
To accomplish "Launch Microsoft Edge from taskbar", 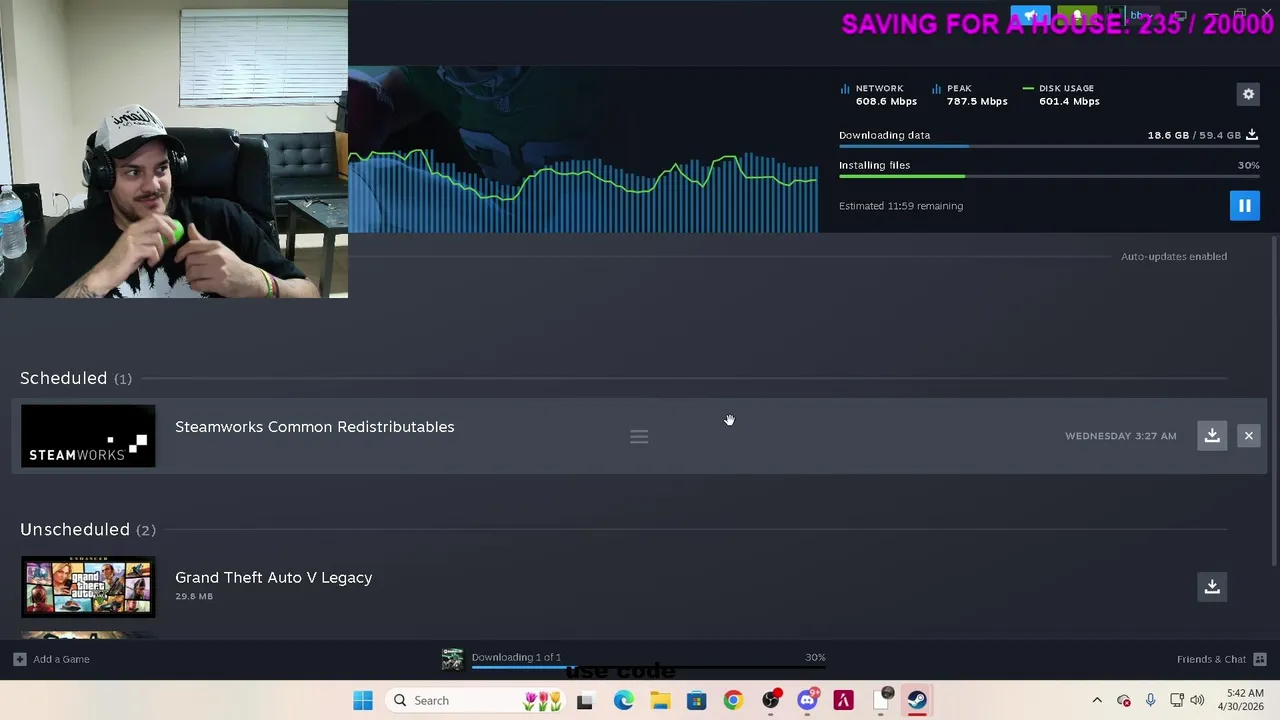I will [623, 701].
